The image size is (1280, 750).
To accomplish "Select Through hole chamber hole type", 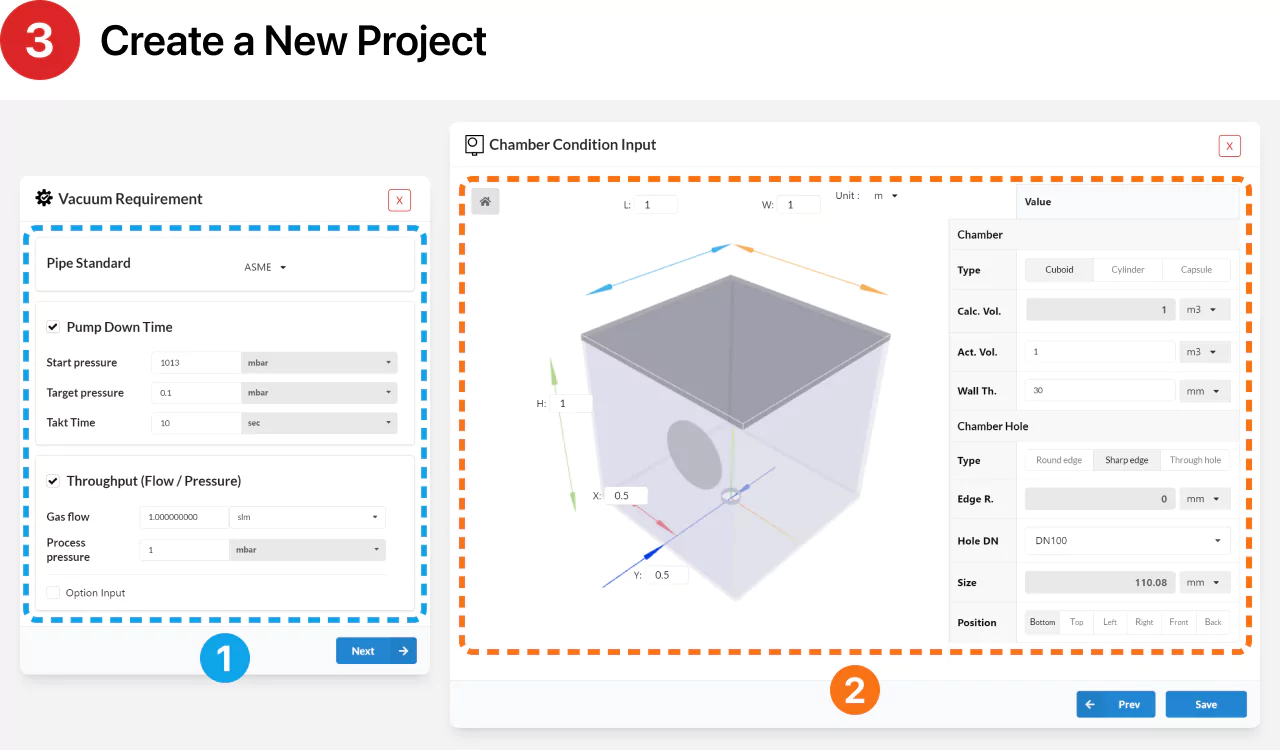I will [1195, 460].
